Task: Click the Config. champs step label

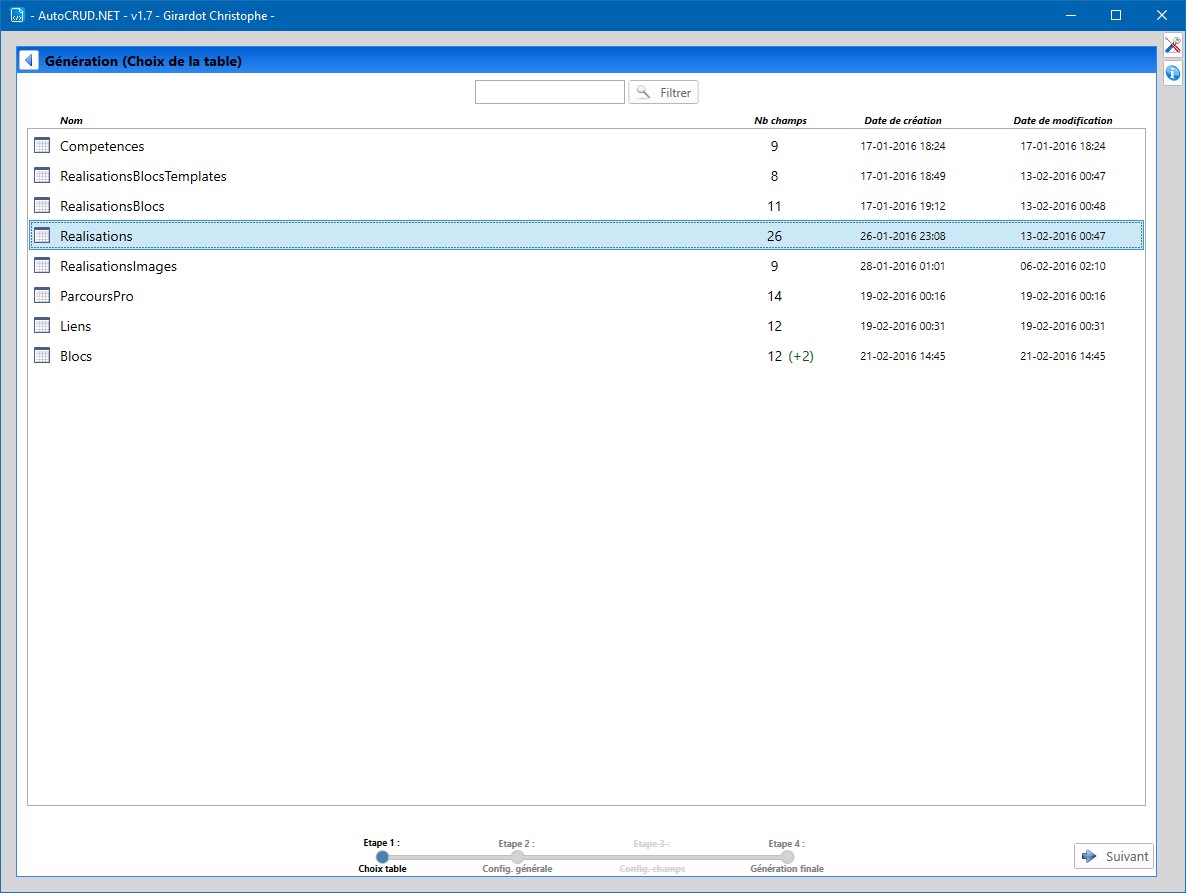Action: (x=652, y=869)
